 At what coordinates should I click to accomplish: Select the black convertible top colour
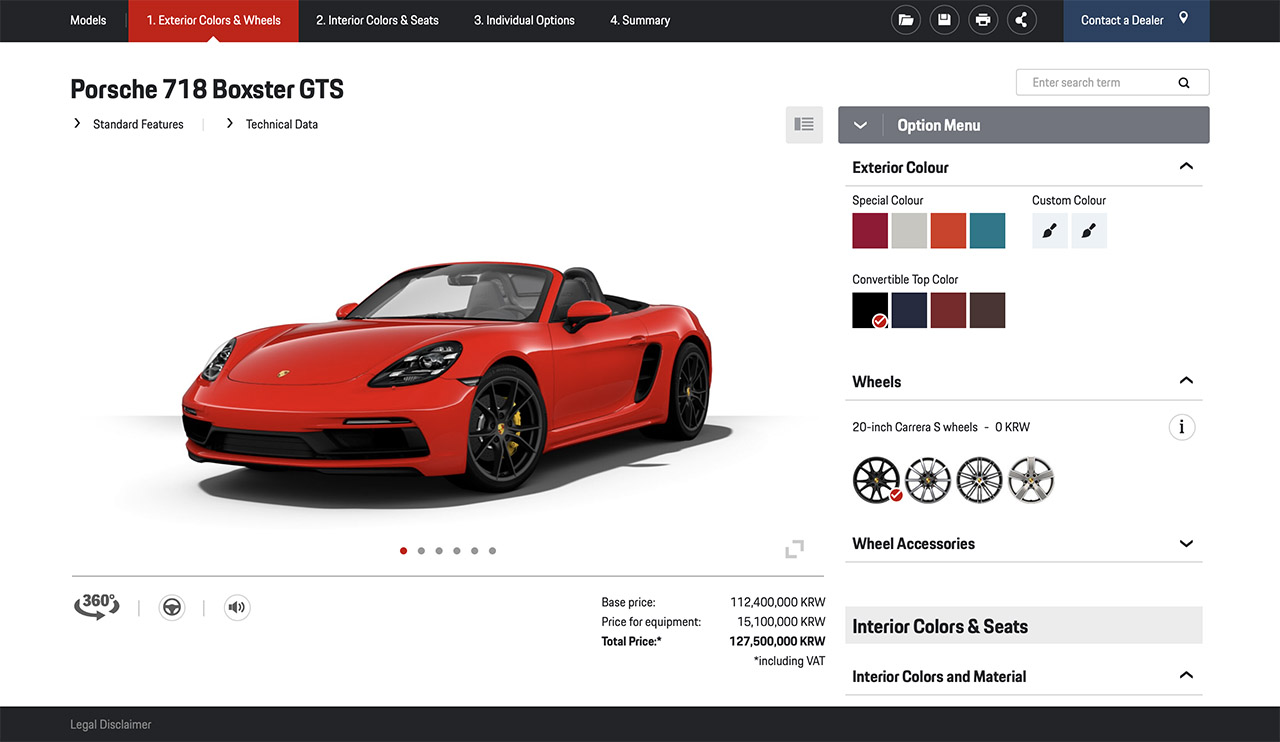870,310
